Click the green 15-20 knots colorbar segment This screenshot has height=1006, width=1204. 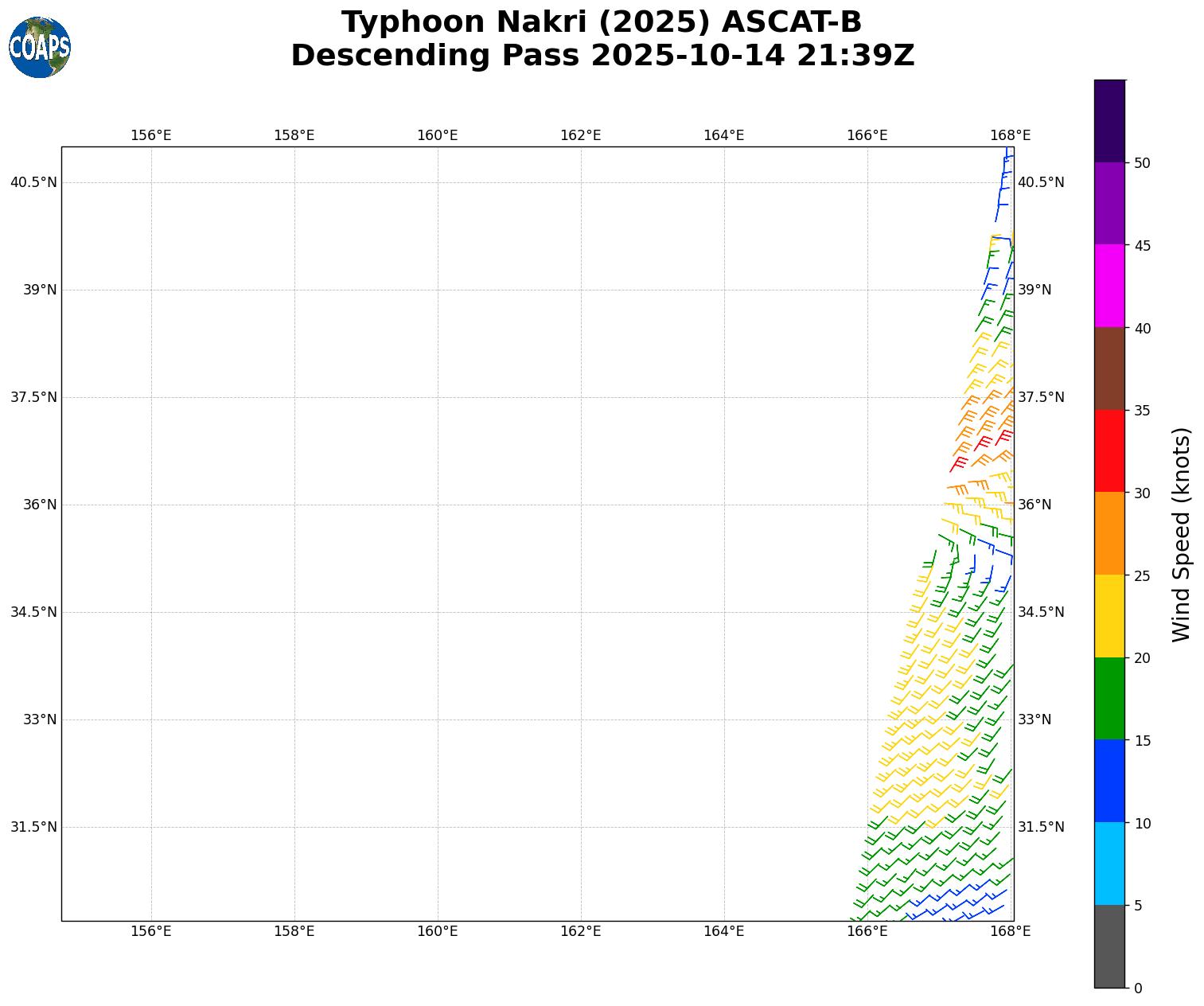(1109, 699)
